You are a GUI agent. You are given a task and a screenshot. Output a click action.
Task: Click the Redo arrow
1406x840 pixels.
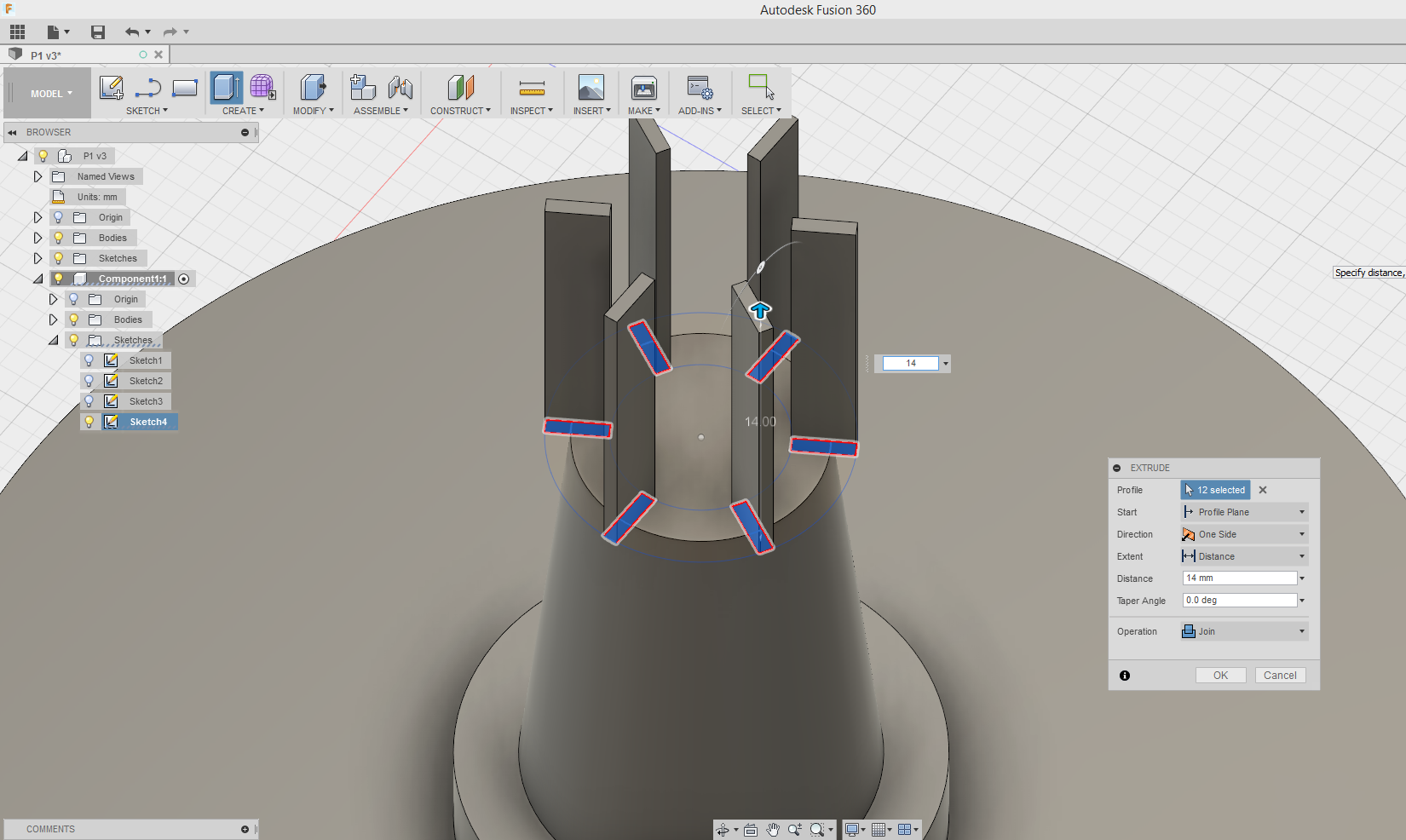170,32
